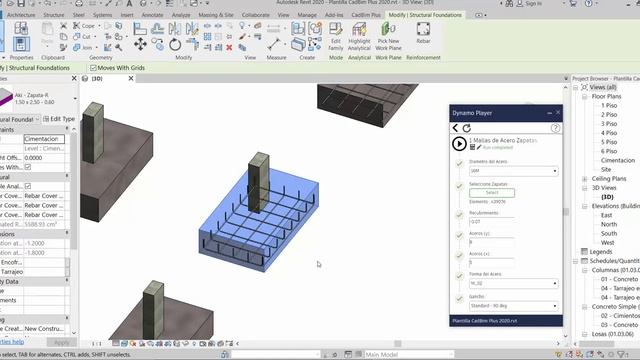Open the CadBim Plus ribbon tab
This screenshot has height=360, width=640.
tap(366, 15)
